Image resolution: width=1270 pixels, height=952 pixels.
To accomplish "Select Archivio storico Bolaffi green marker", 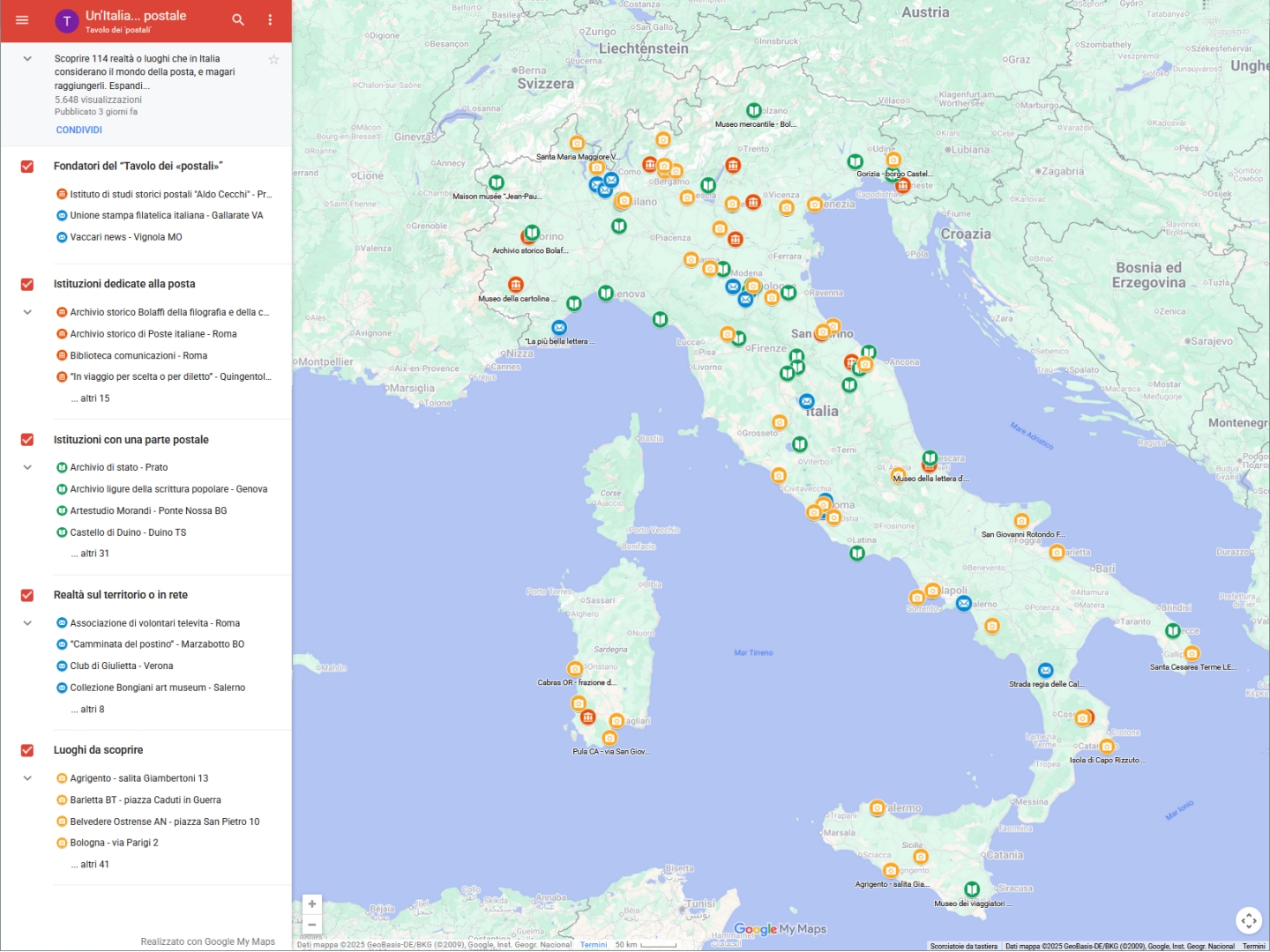I will tap(532, 233).
